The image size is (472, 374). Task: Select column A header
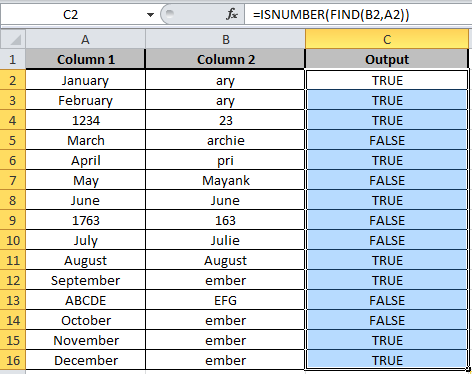85,39
